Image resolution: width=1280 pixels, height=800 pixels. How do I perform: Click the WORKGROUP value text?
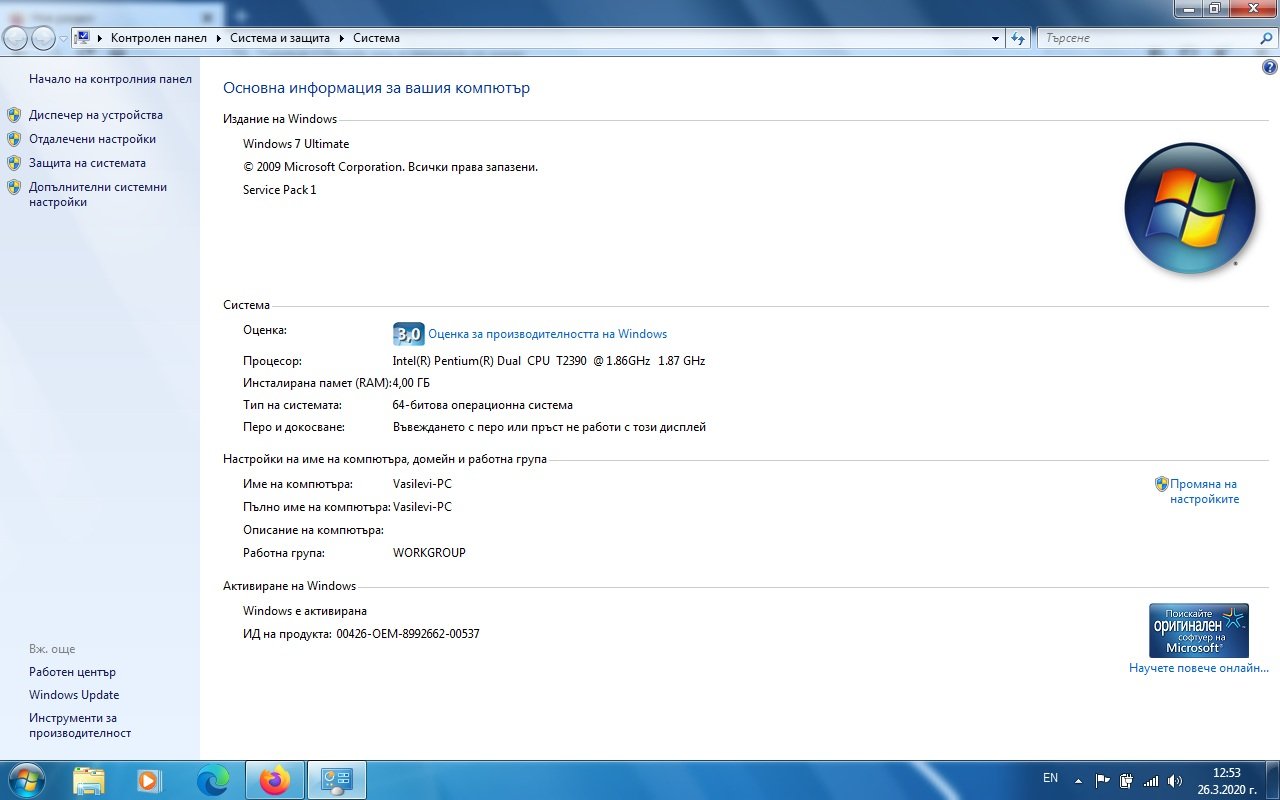[x=429, y=553]
